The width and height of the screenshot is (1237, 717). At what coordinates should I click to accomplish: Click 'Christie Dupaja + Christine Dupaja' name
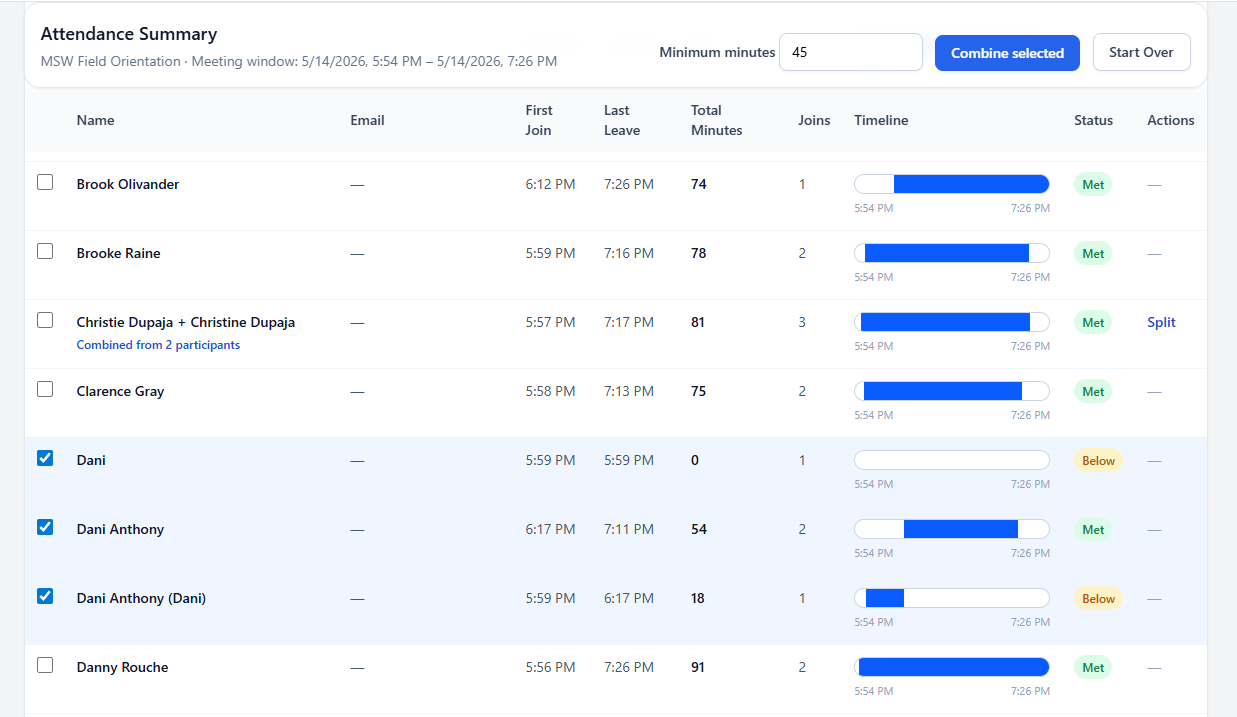(186, 322)
